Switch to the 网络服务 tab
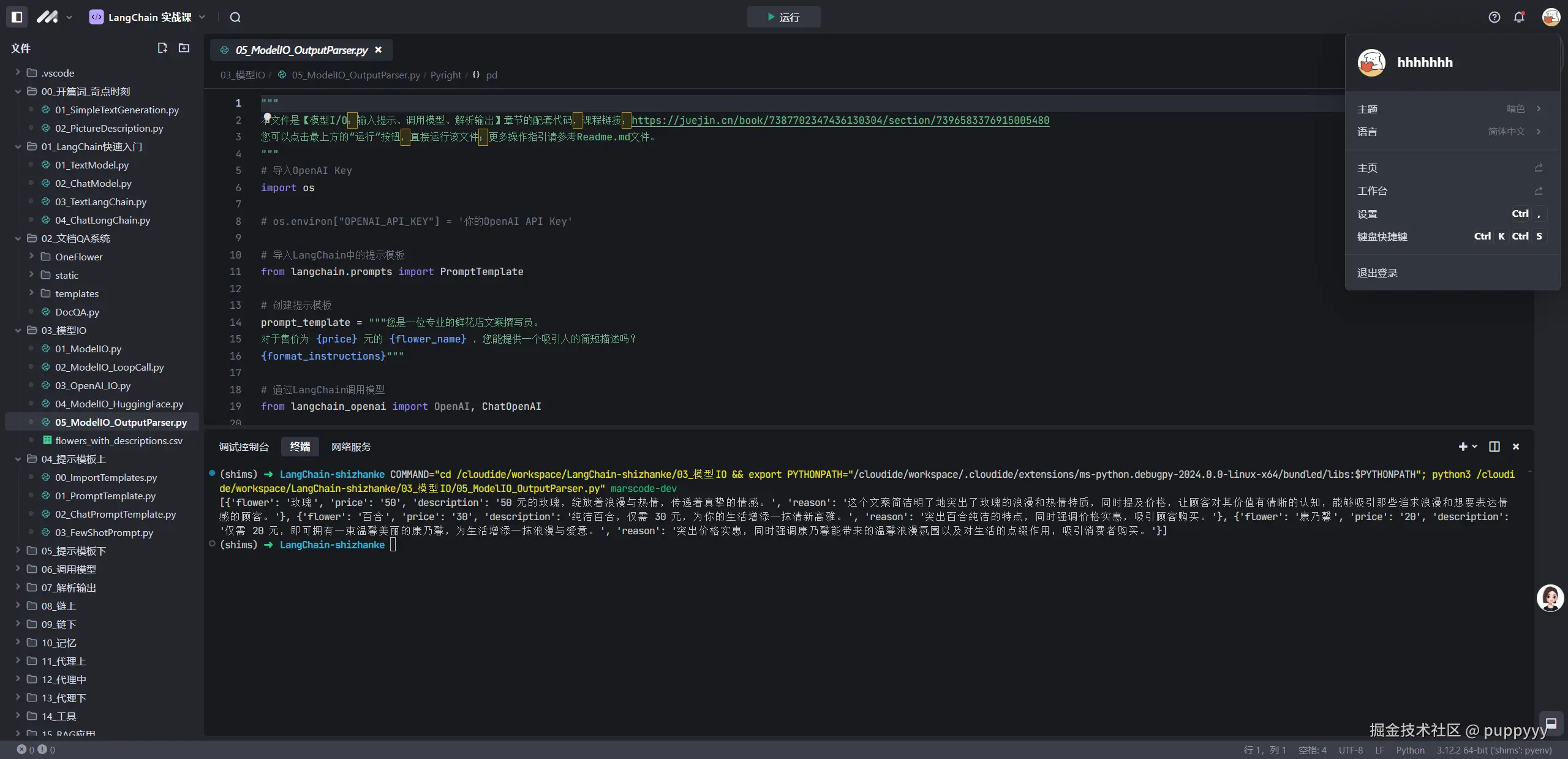1568x759 pixels. click(x=351, y=447)
